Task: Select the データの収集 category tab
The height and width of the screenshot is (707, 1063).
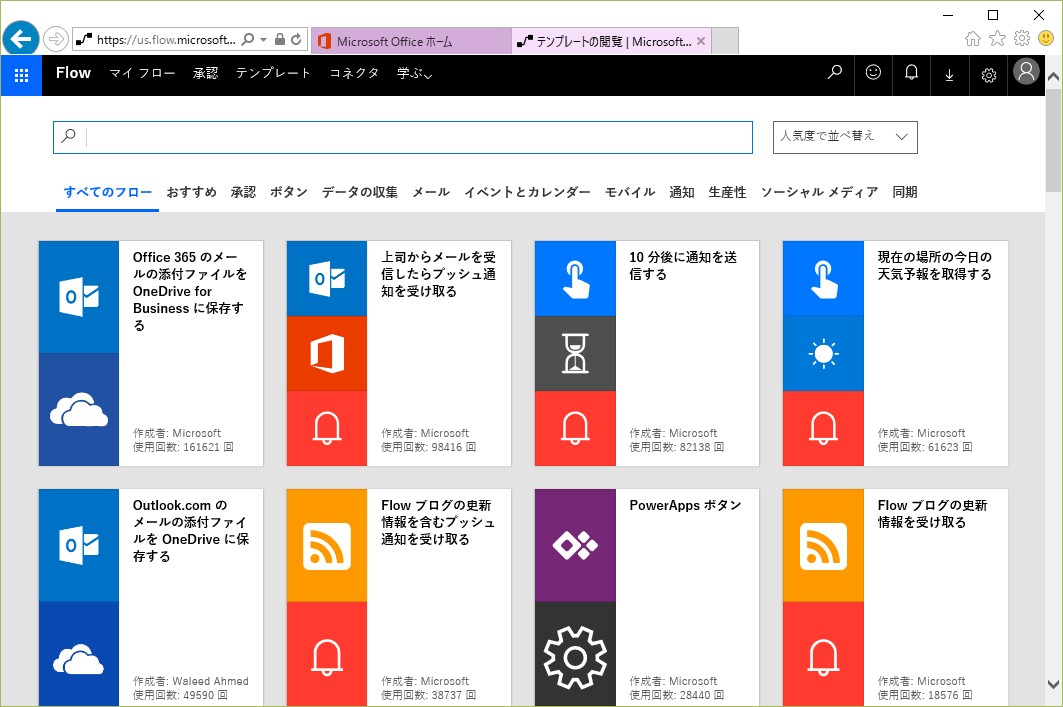Action: (x=360, y=193)
